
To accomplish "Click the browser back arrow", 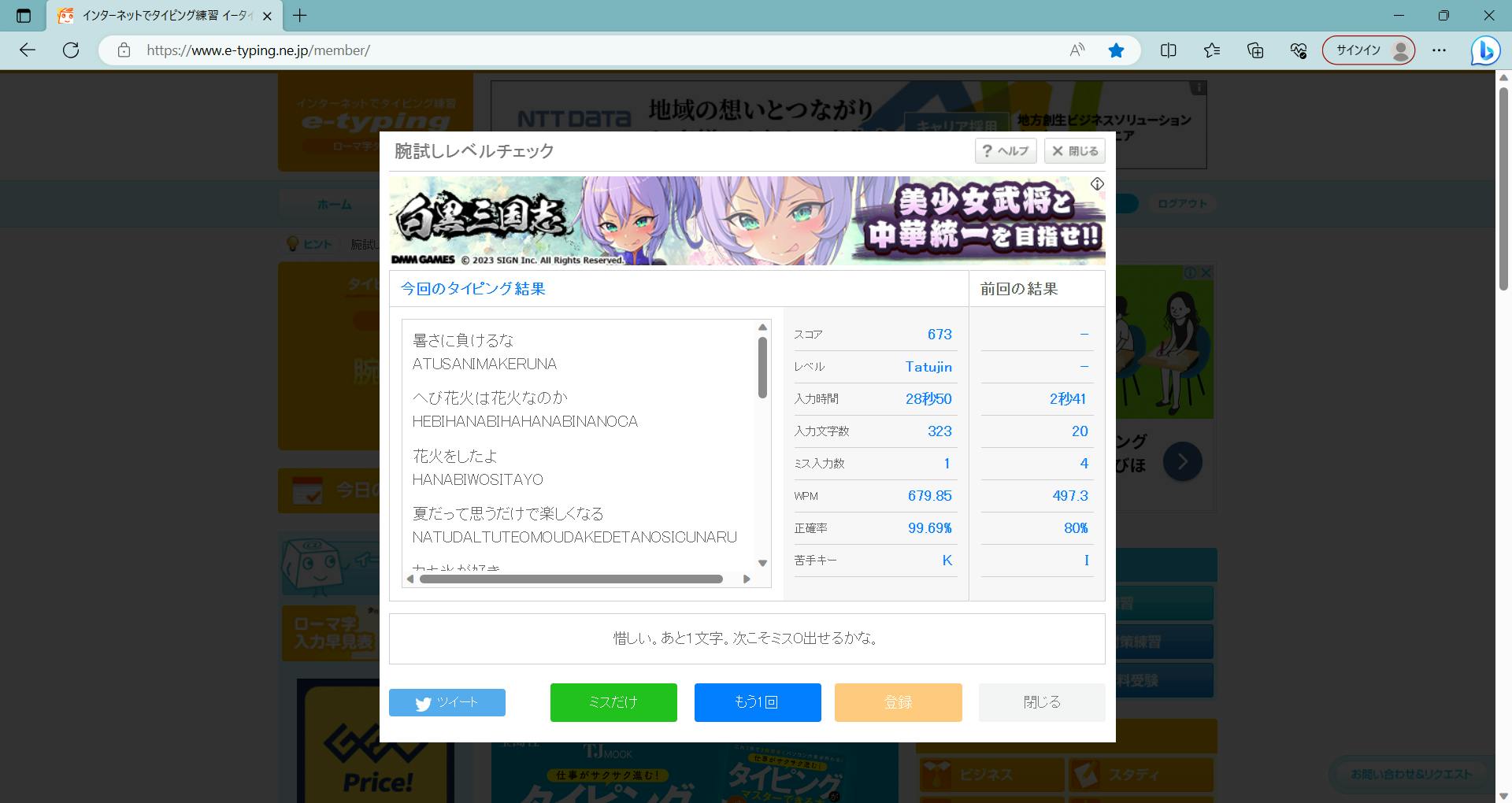I will pyautogui.click(x=28, y=50).
